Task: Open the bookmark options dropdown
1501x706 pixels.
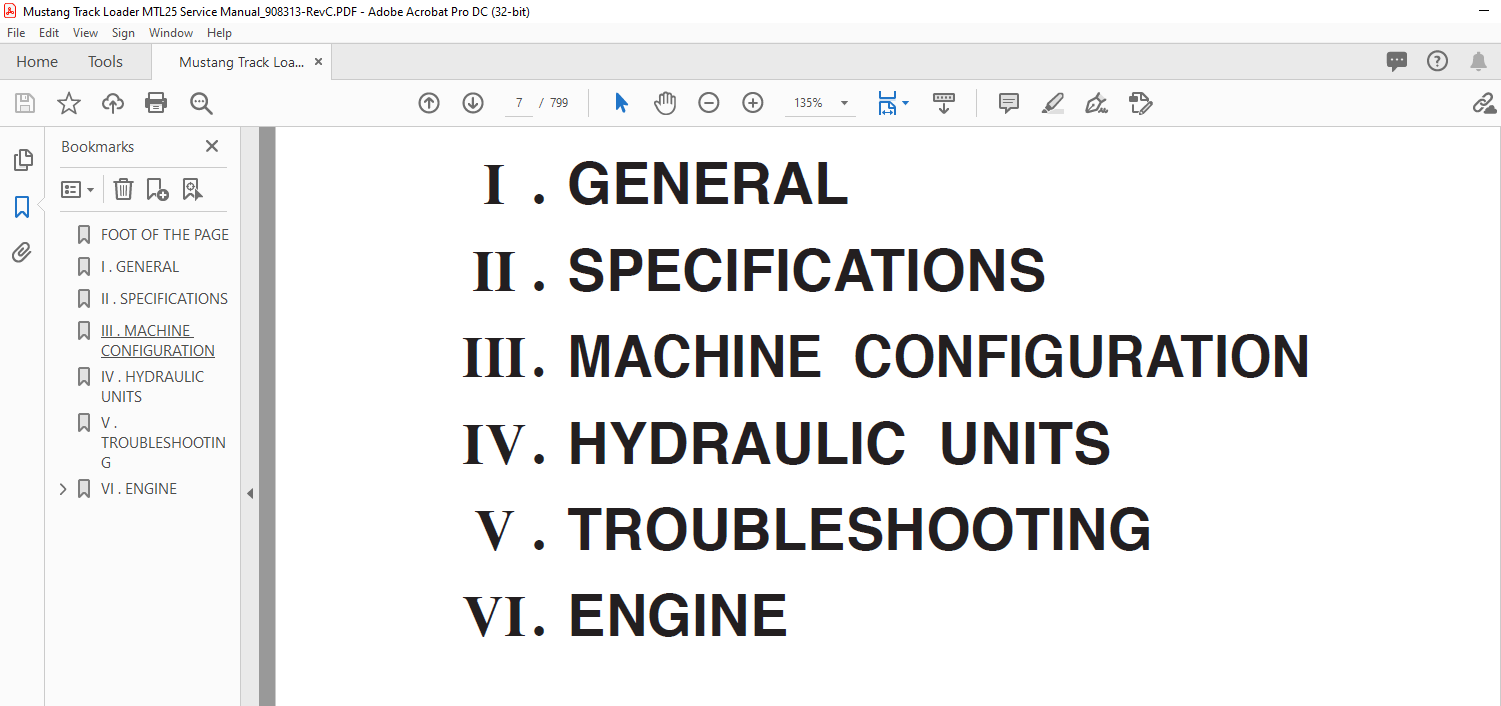Action: coord(77,189)
